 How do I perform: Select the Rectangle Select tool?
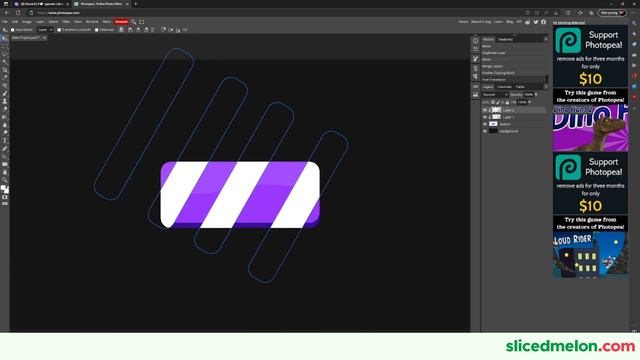coord(4,46)
